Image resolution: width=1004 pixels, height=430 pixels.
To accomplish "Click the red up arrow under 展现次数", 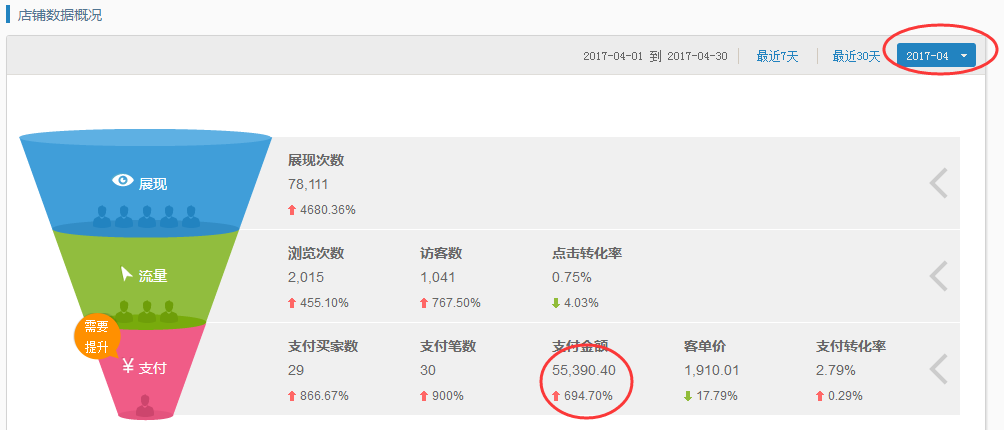I will (292, 210).
